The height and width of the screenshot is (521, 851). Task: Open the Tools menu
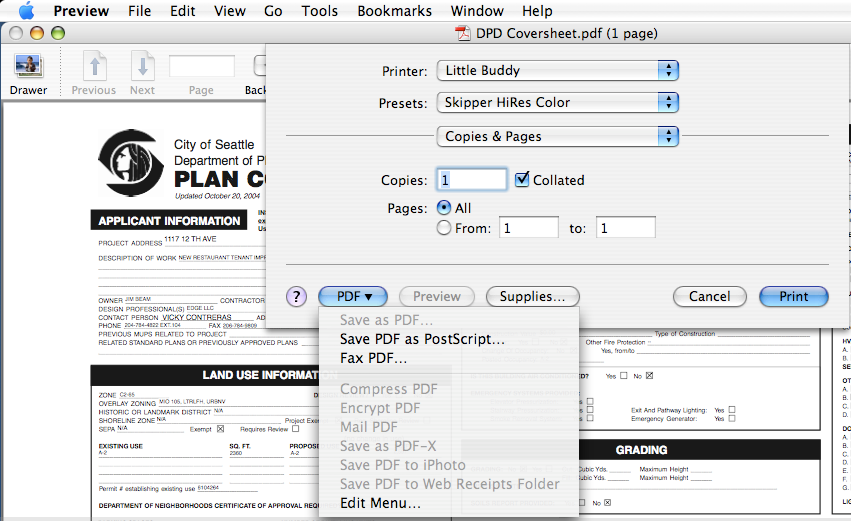pyautogui.click(x=320, y=11)
